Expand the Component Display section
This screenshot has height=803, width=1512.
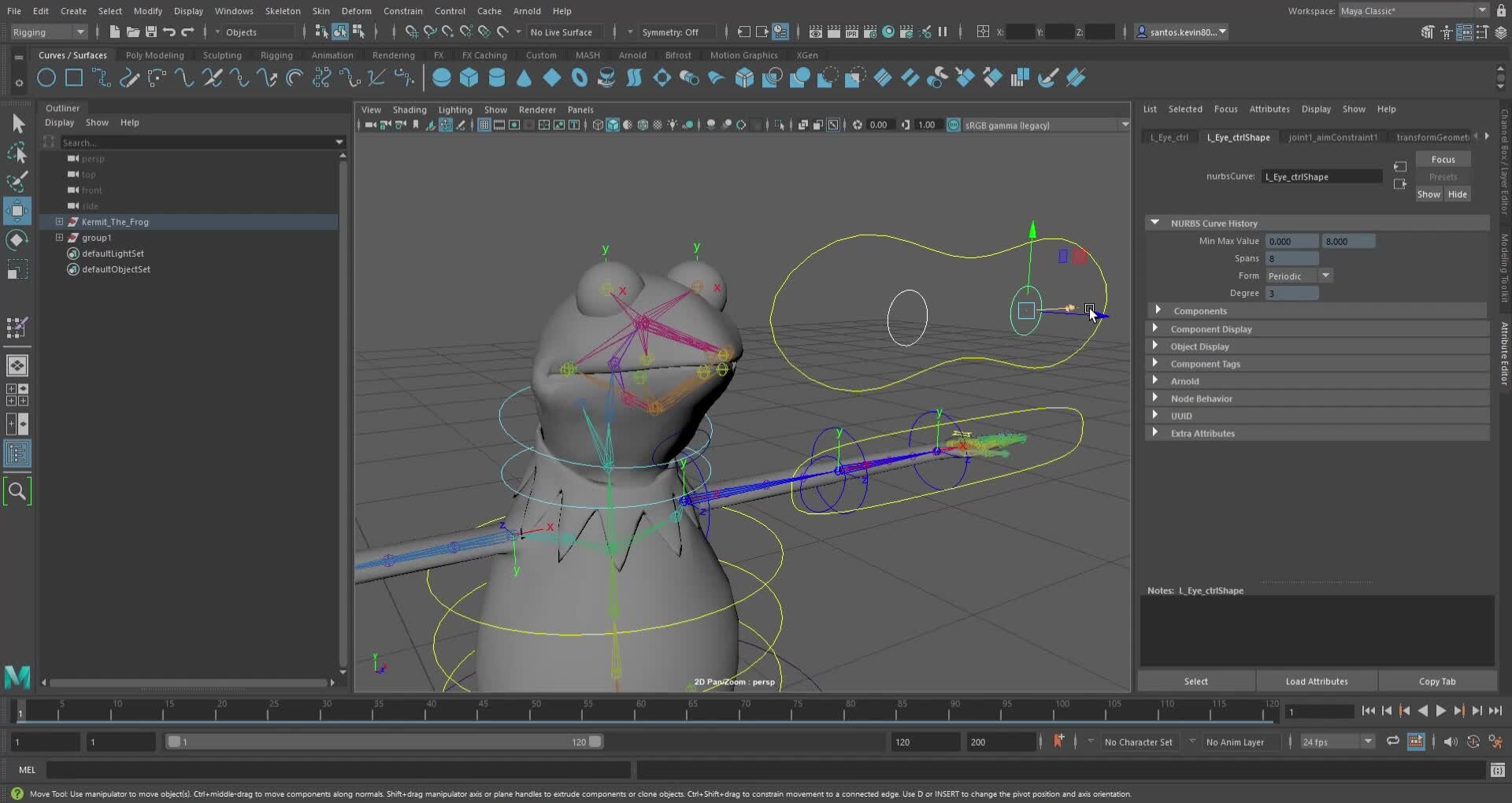1155,328
